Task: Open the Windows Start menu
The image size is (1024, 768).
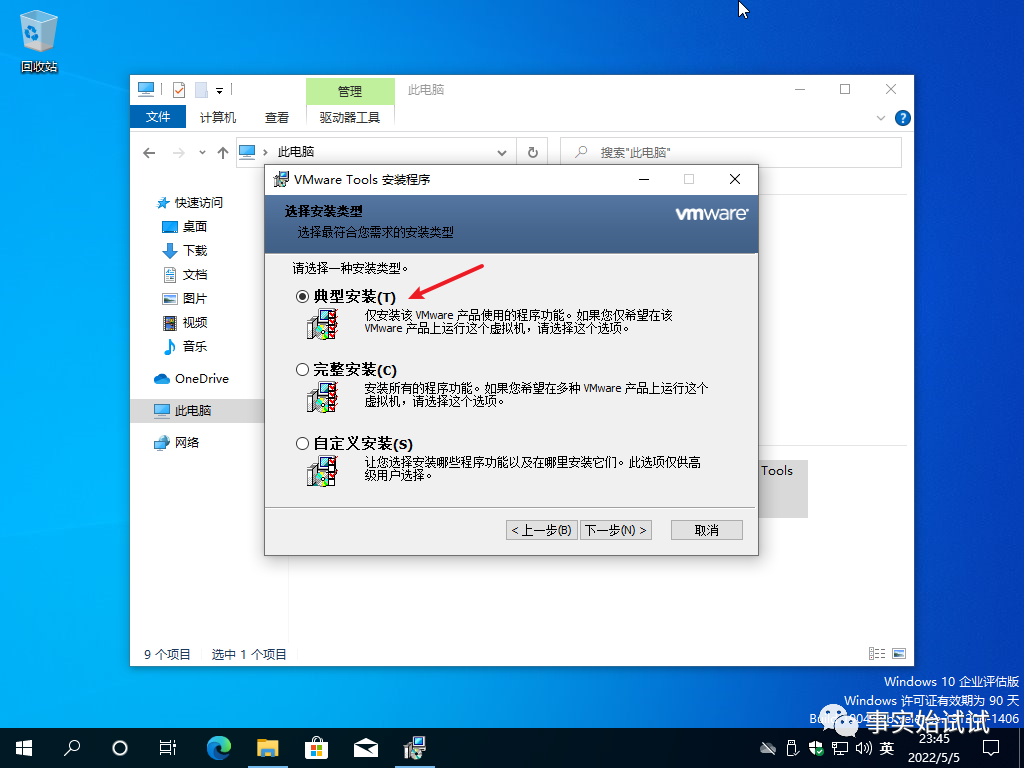Action: coord(24,748)
